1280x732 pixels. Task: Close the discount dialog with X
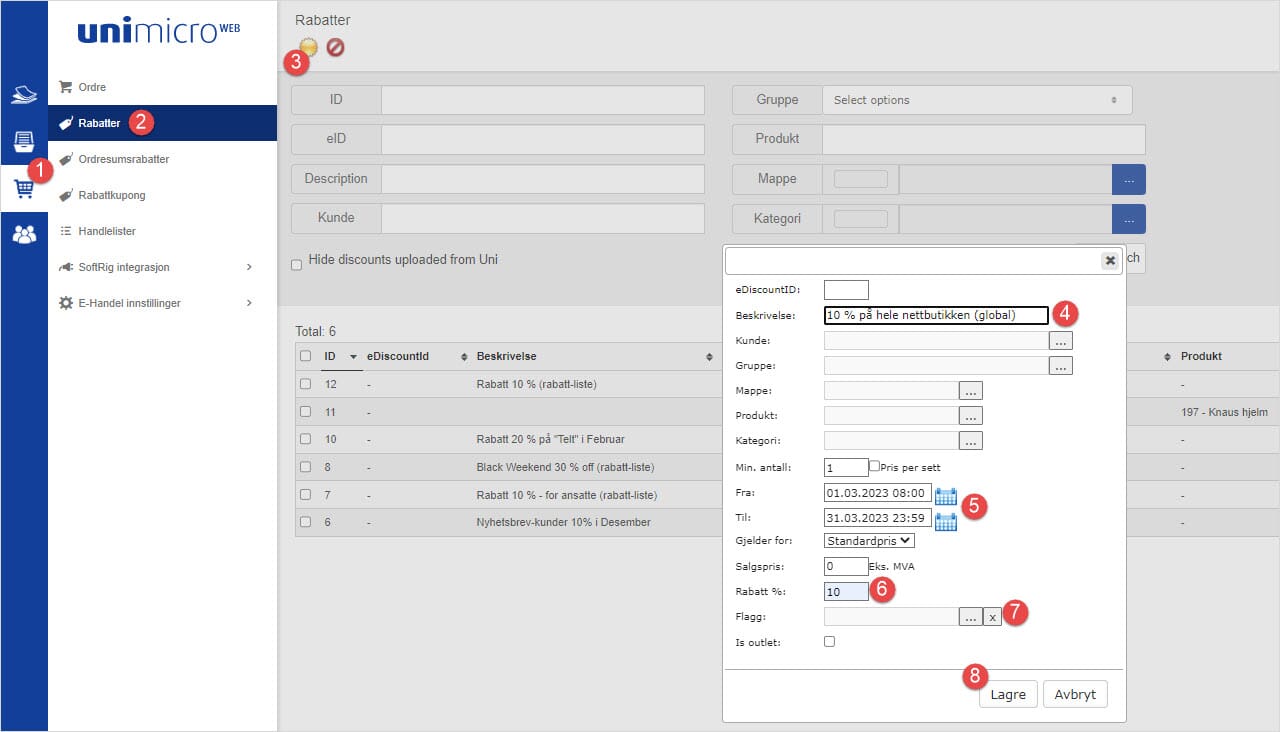[1109, 260]
